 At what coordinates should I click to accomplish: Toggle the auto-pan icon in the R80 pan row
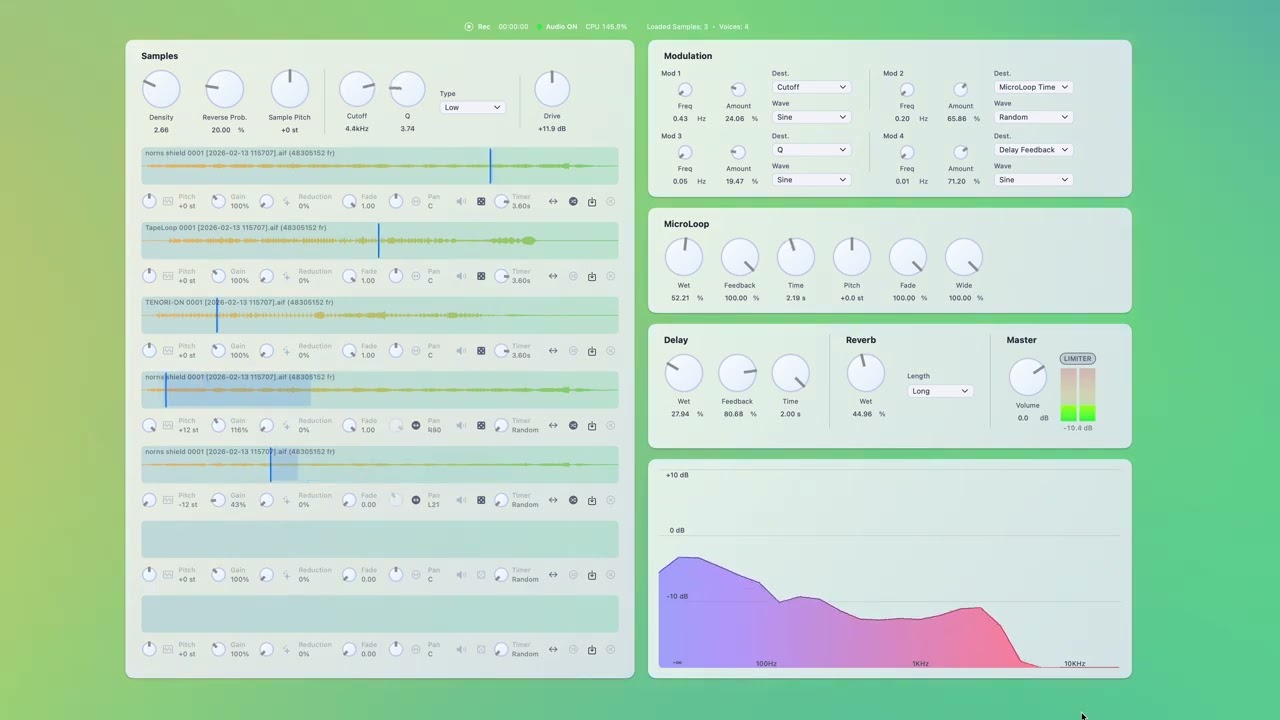(416, 425)
